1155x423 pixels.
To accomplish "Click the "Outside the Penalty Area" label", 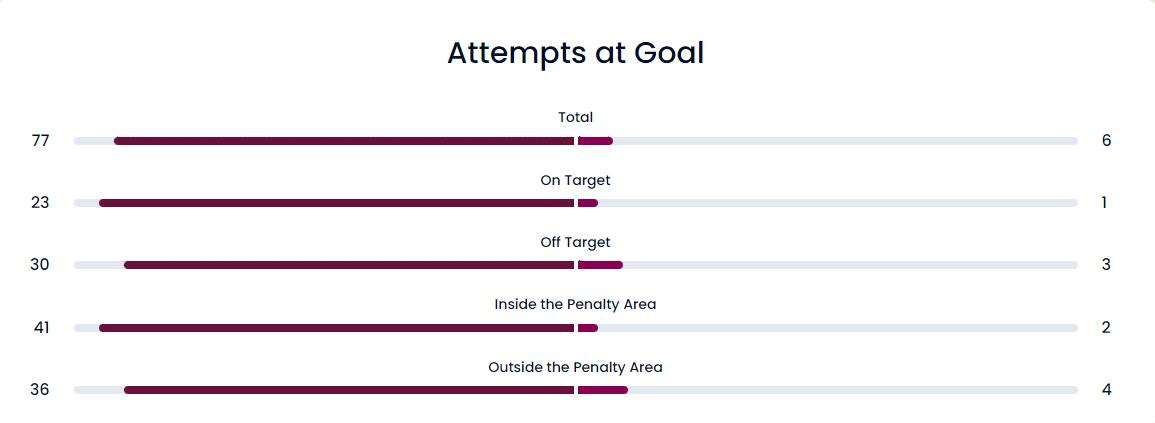I will point(575,367).
